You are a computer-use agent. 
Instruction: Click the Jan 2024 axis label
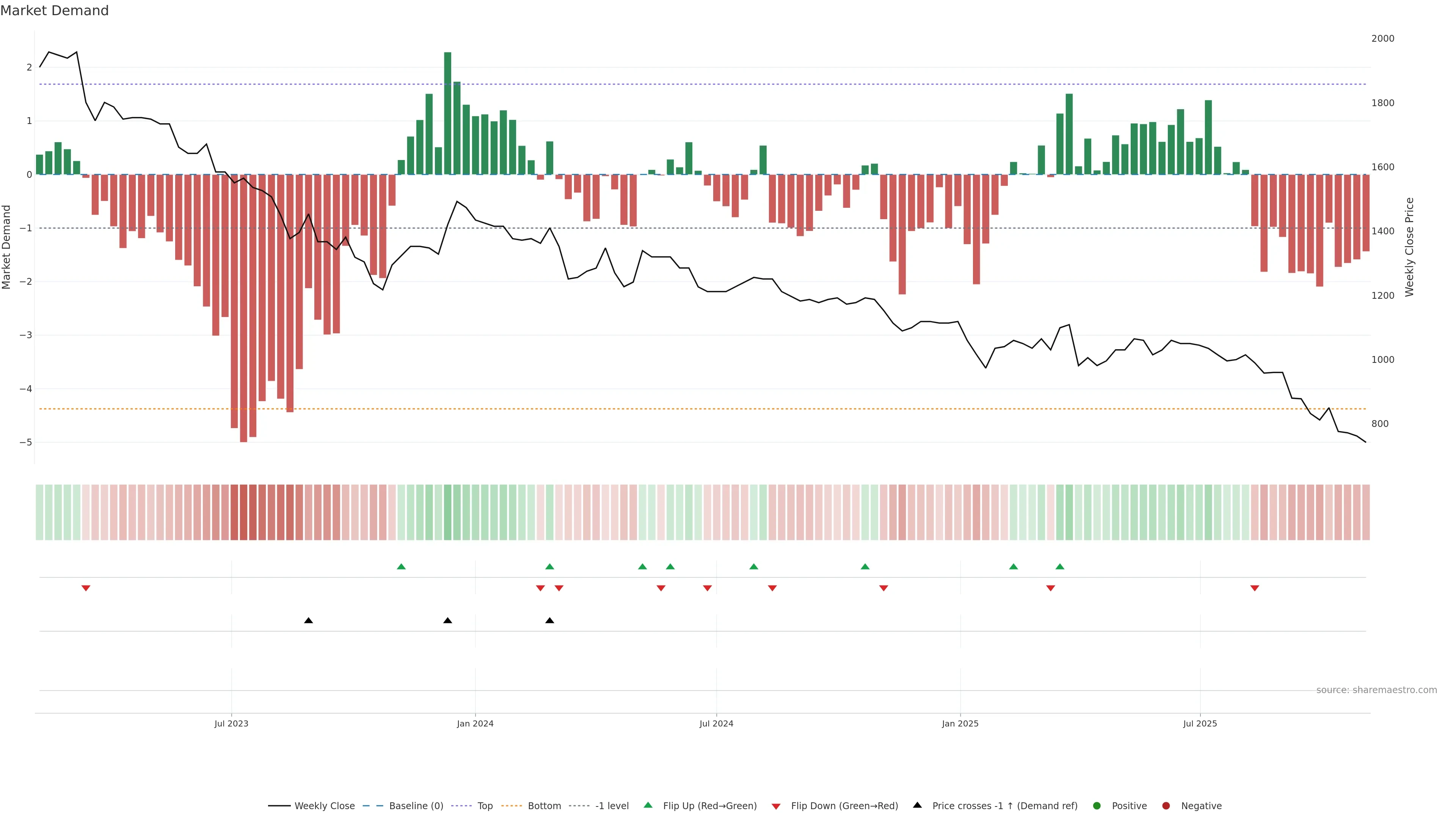pyautogui.click(x=475, y=723)
